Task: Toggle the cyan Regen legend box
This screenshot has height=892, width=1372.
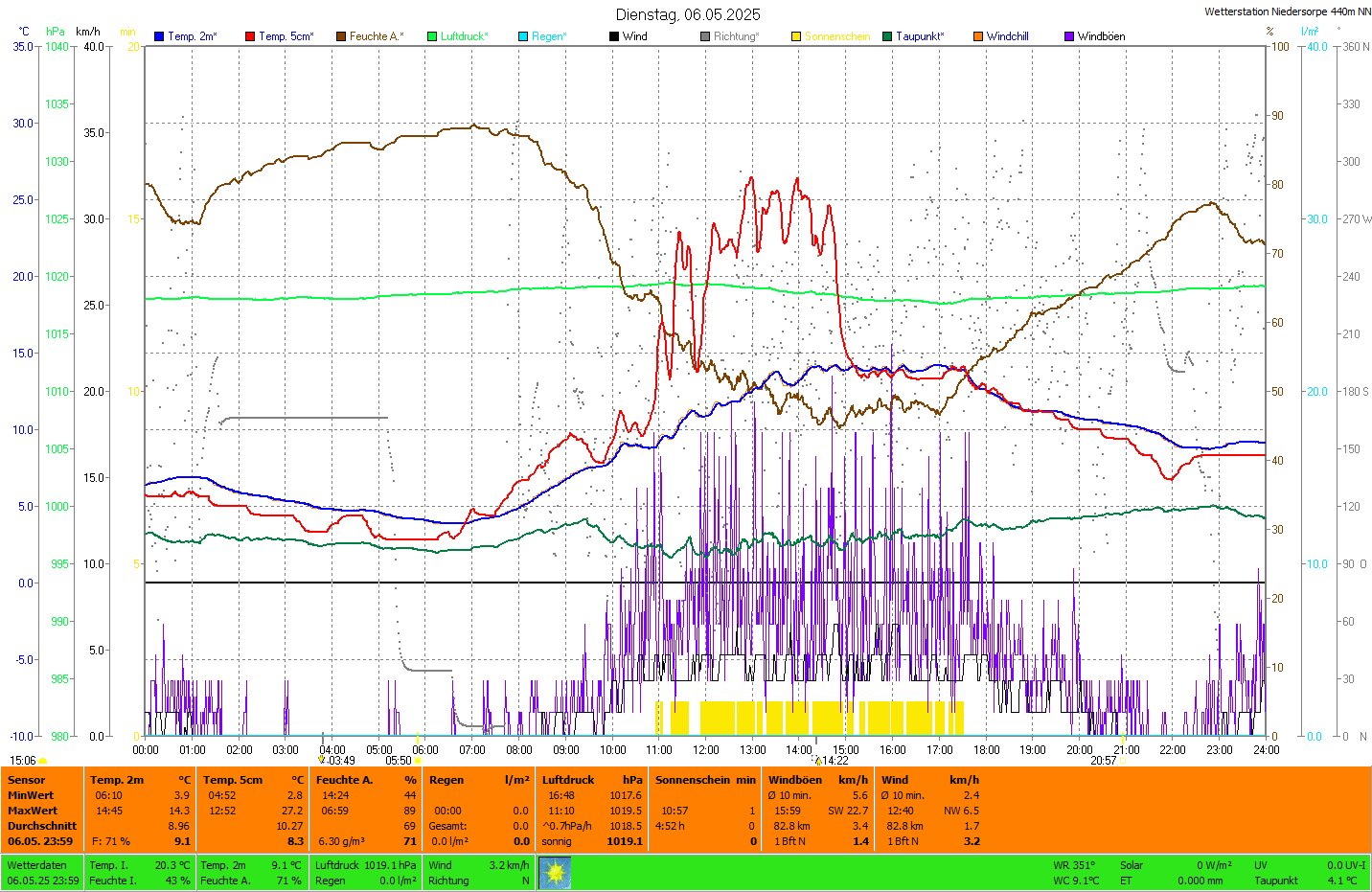Action: 523,36
